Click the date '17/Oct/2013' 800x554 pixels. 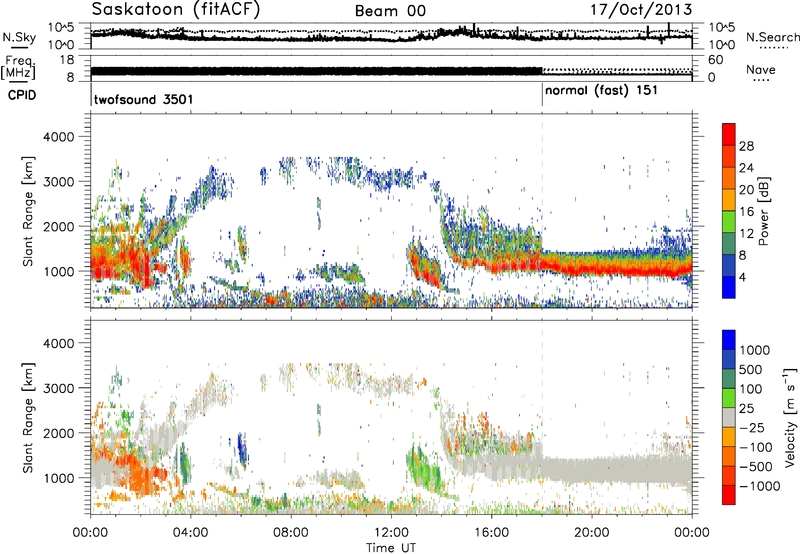tap(641, 10)
